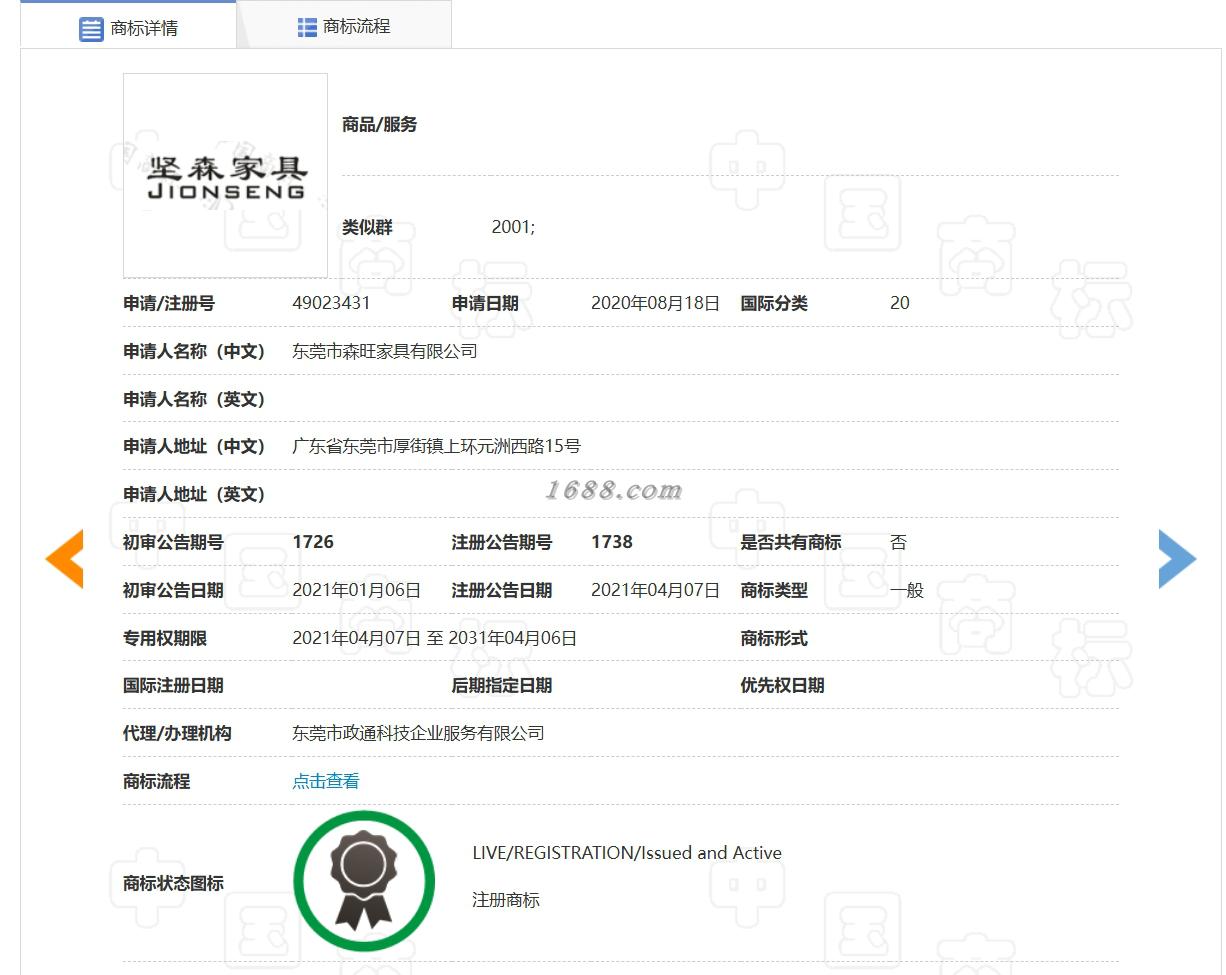Go to next trademark with blue arrow
This screenshot has height=975, width=1226.
click(x=1177, y=558)
